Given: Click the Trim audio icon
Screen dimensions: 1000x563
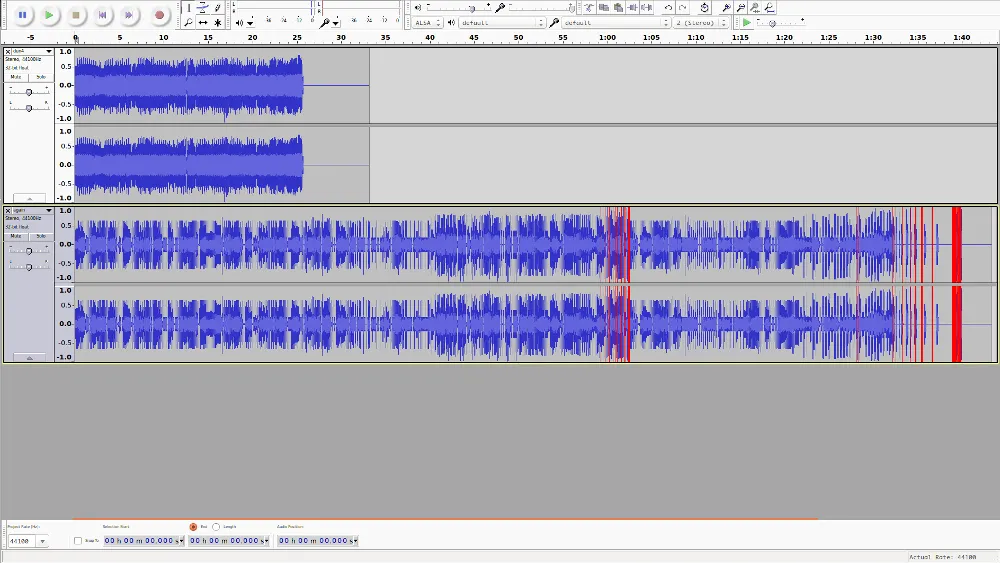Looking at the screenshot, I should [x=633, y=8].
